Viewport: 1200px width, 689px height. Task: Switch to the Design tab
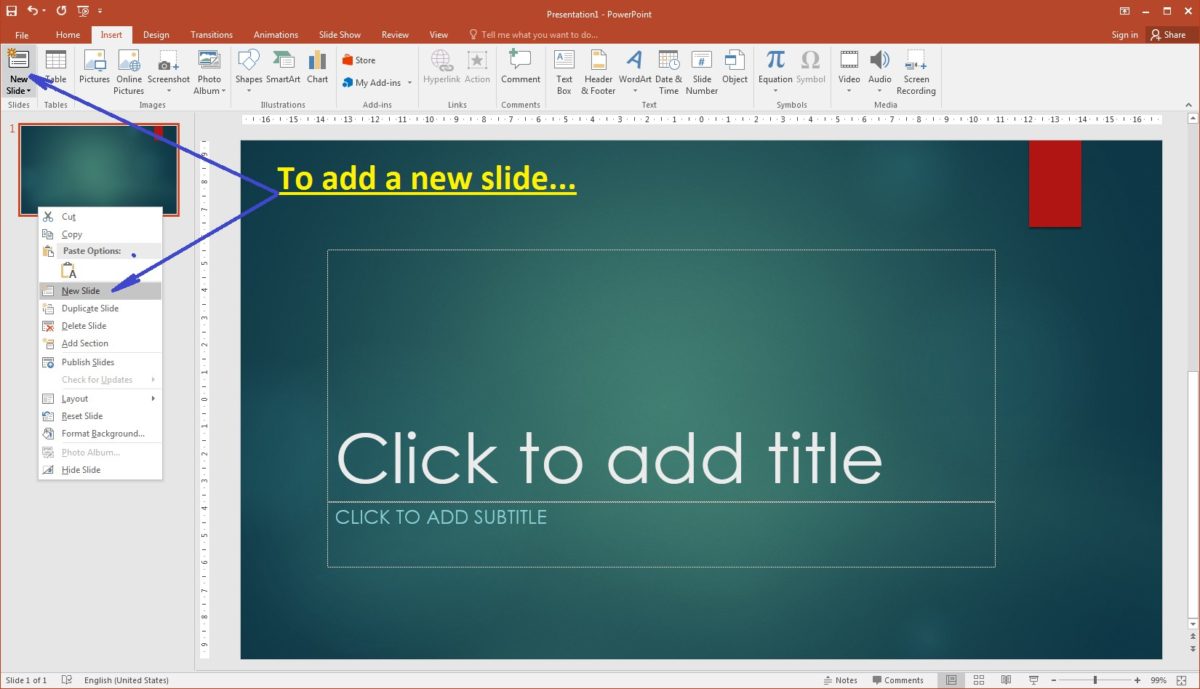click(156, 33)
